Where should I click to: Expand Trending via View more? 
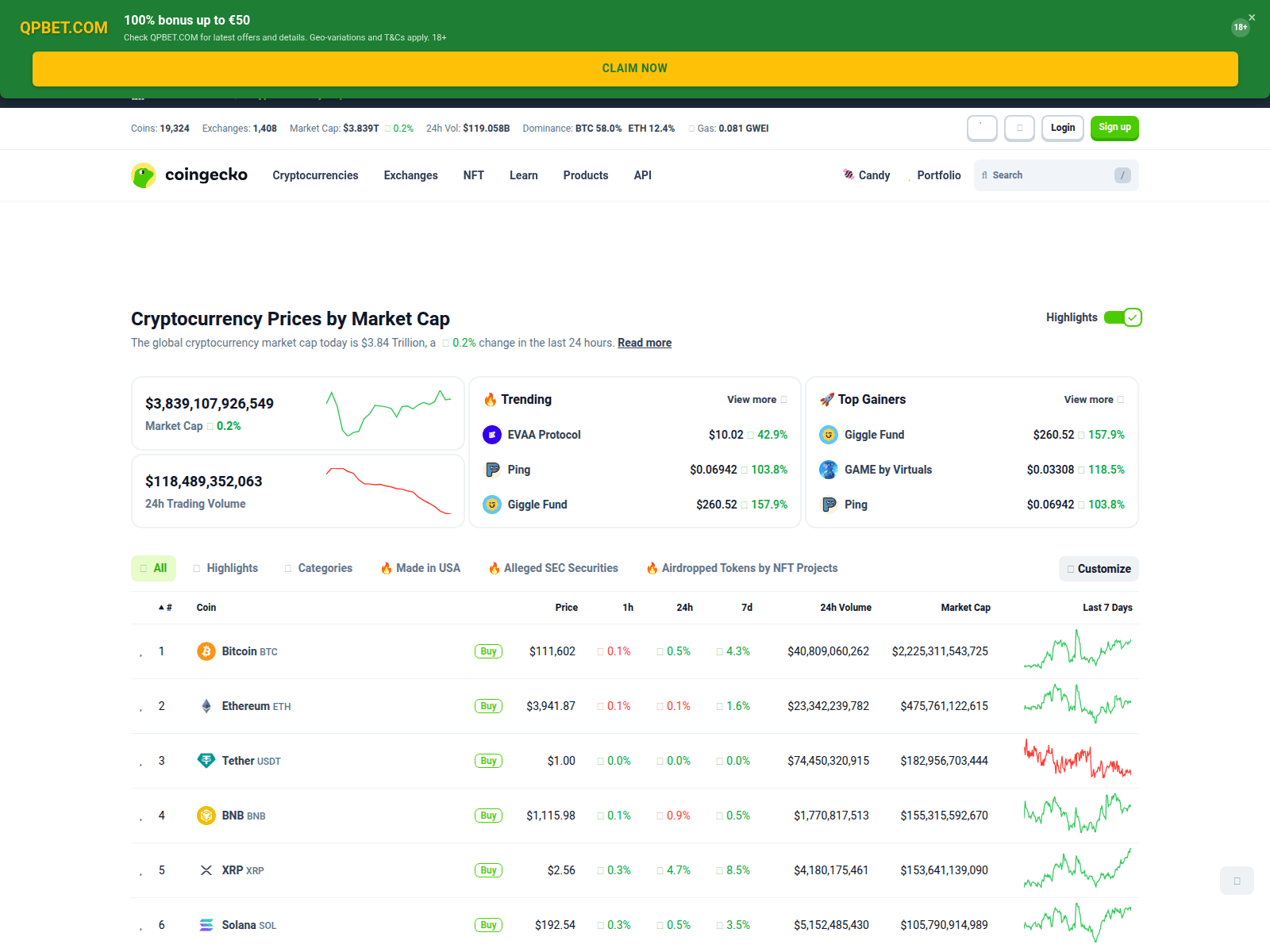tap(756, 400)
